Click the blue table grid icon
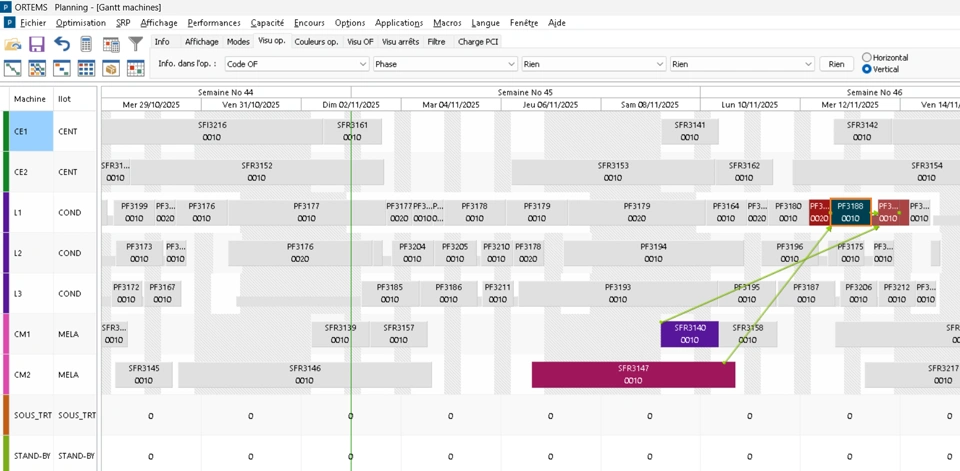 click(x=87, y=68)
